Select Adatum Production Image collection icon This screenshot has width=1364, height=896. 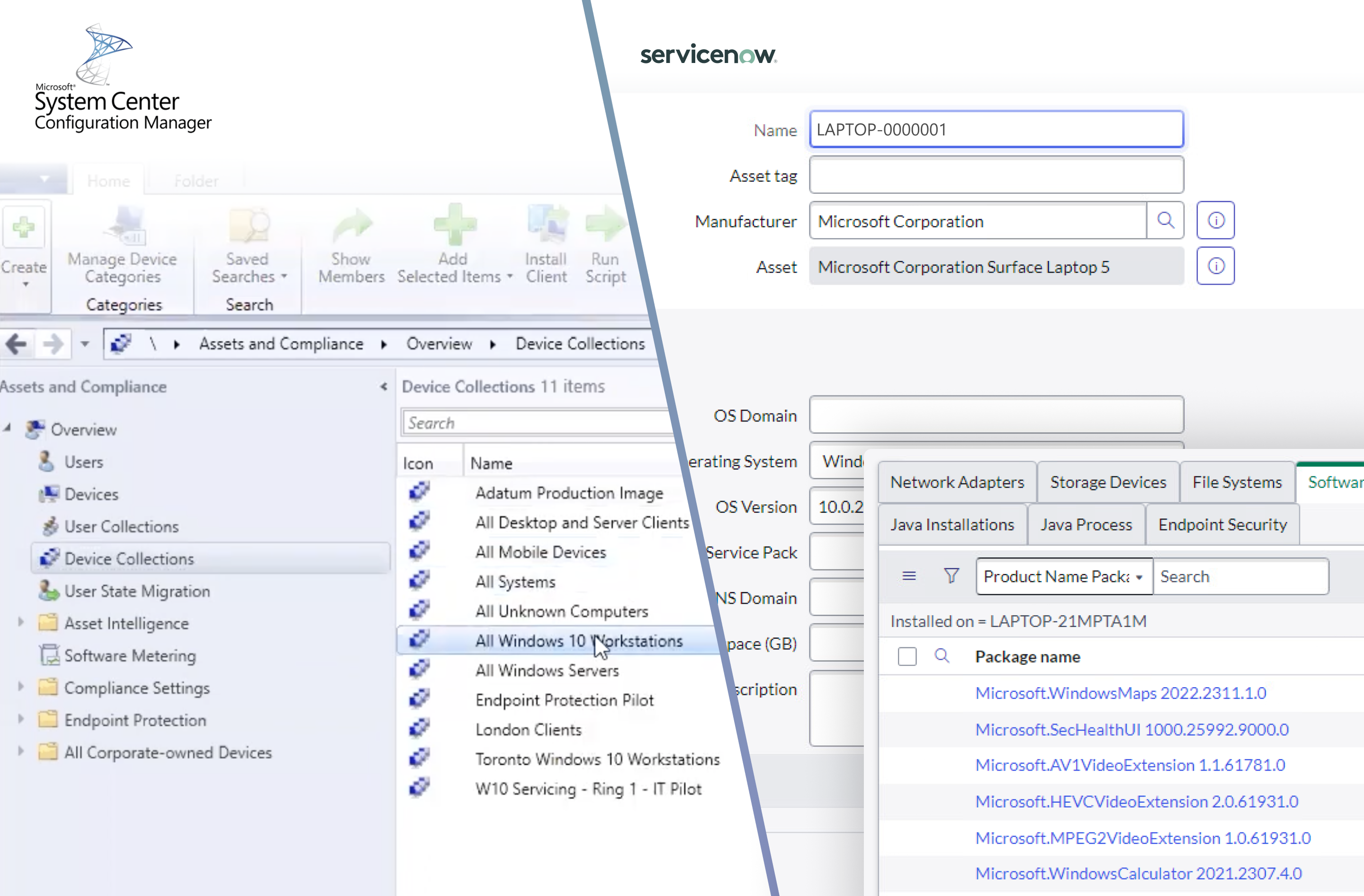click(419, 492)
